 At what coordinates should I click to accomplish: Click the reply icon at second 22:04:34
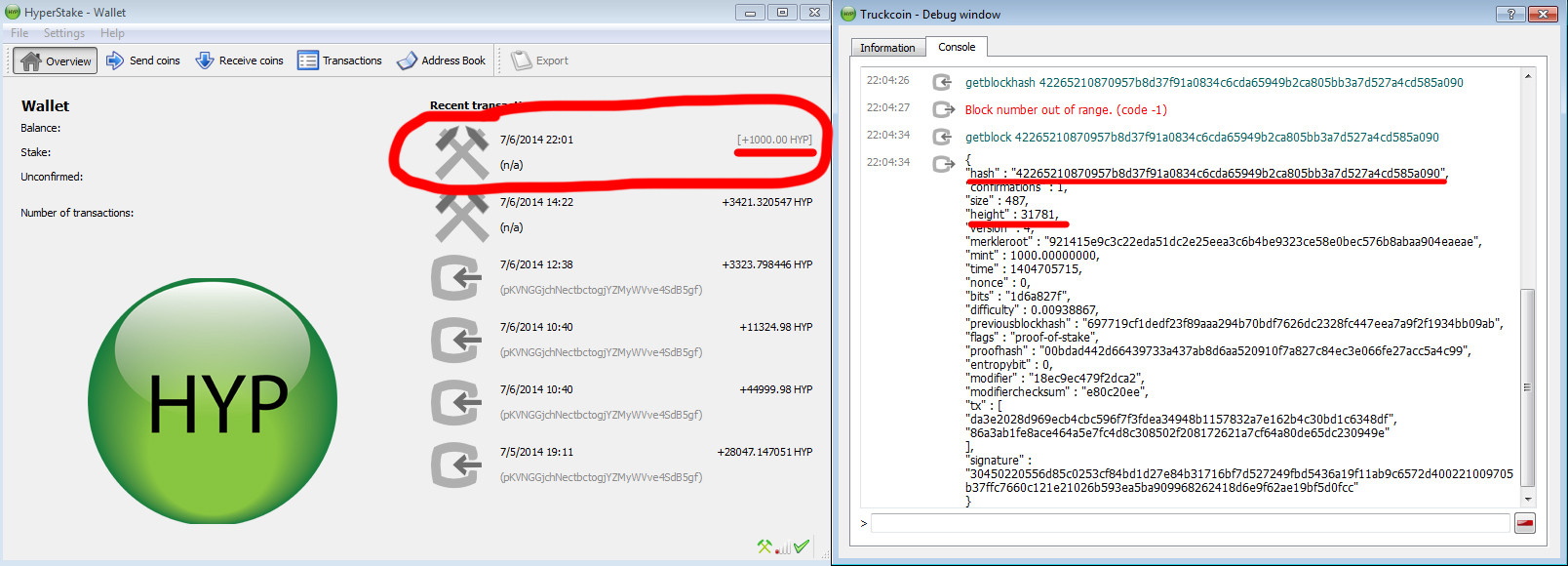pyautogui.click(x=942, y=164)
